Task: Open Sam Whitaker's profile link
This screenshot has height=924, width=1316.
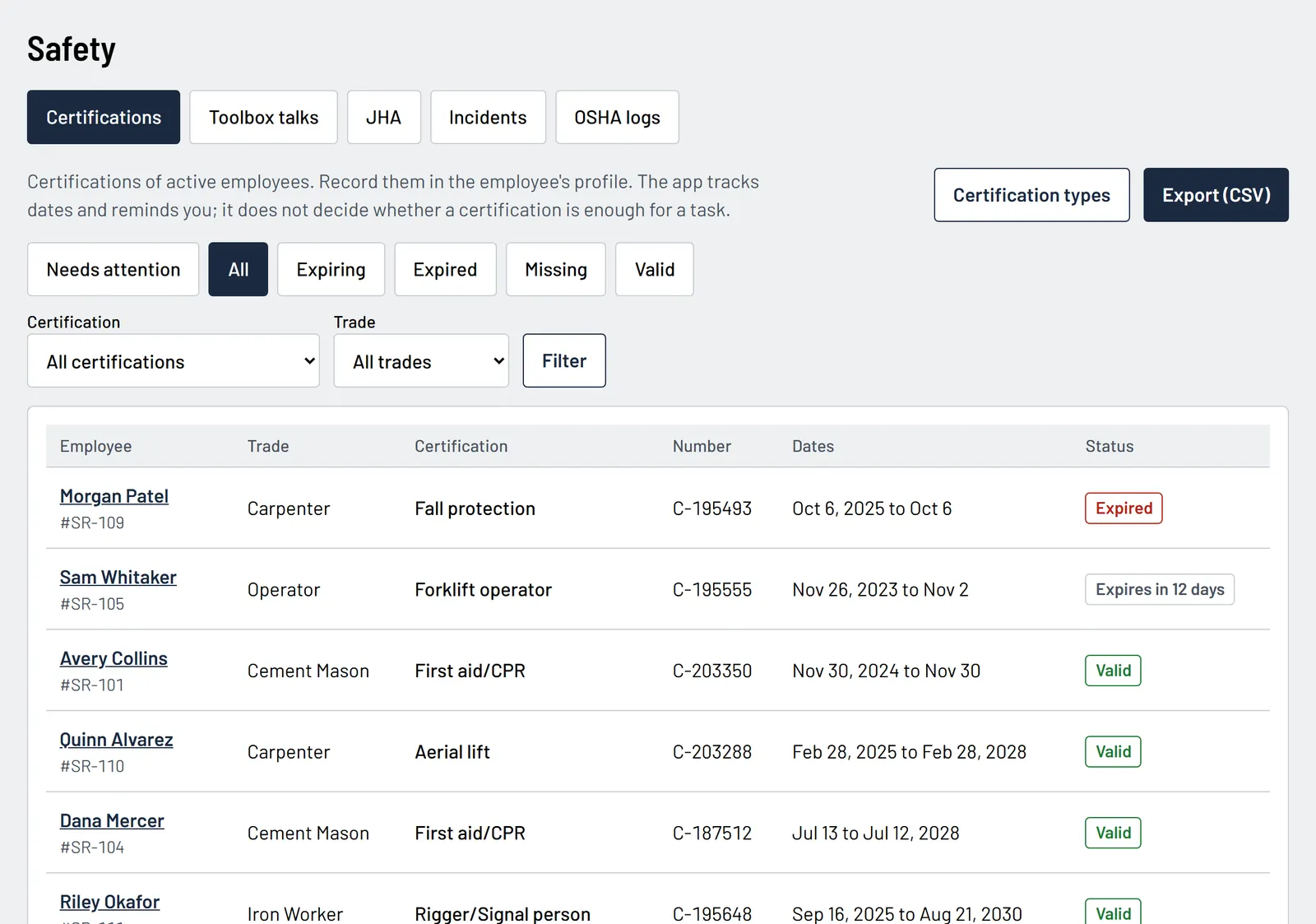Action: pos(118,578)
